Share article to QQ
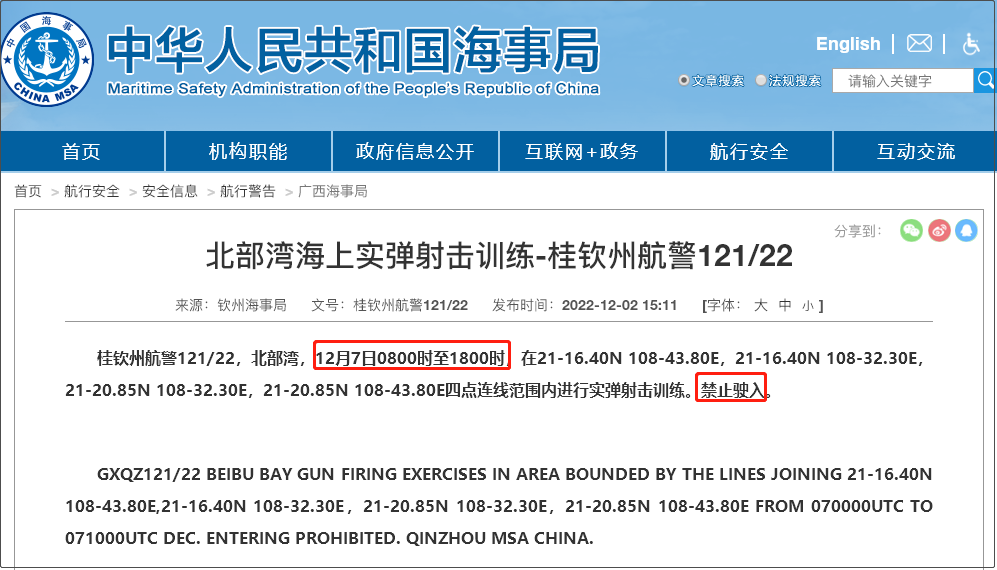Image resolution: width=997 pixels, height=570 pixels. pyautogui.click(x=965, y=231)
